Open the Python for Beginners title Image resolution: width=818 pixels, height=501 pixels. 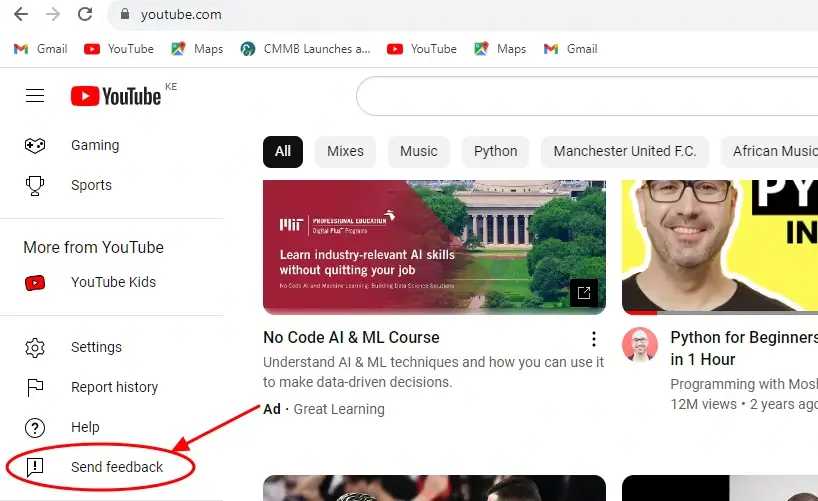(x=744, y=349)
